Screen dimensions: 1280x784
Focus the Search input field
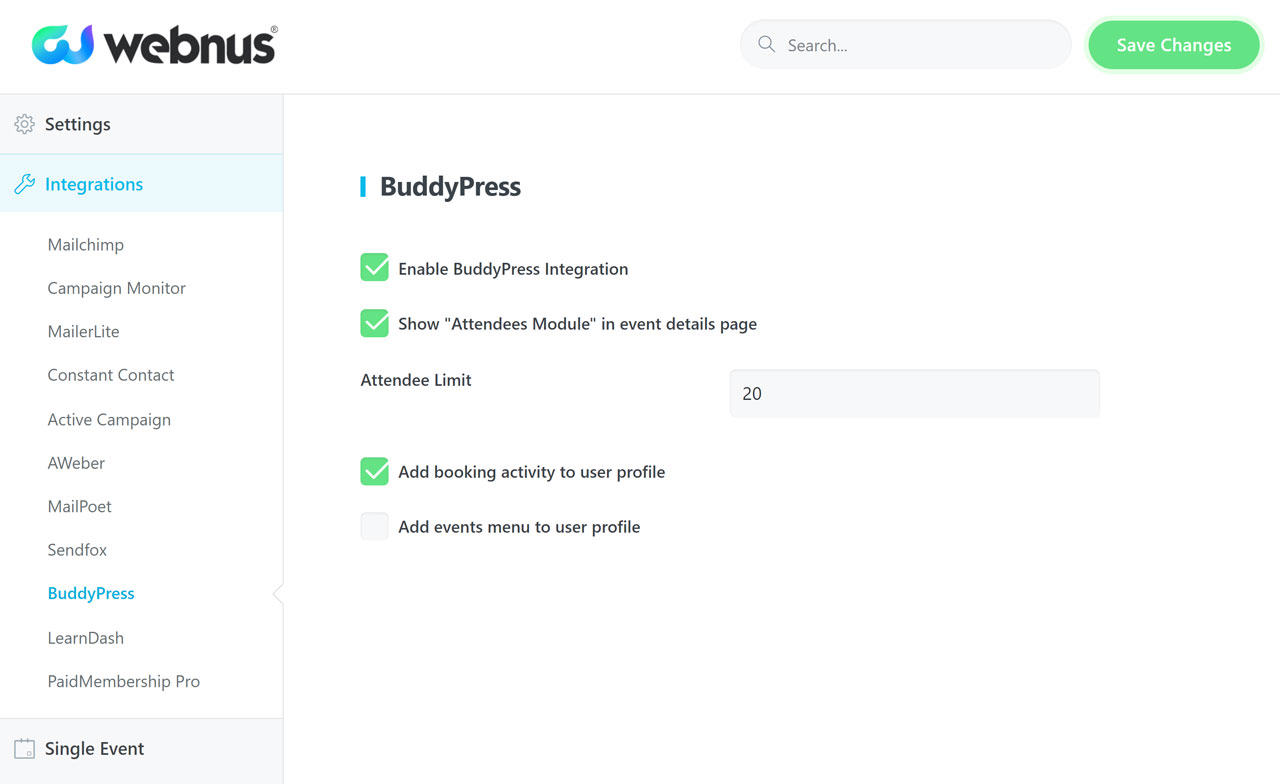click(906, 45)
